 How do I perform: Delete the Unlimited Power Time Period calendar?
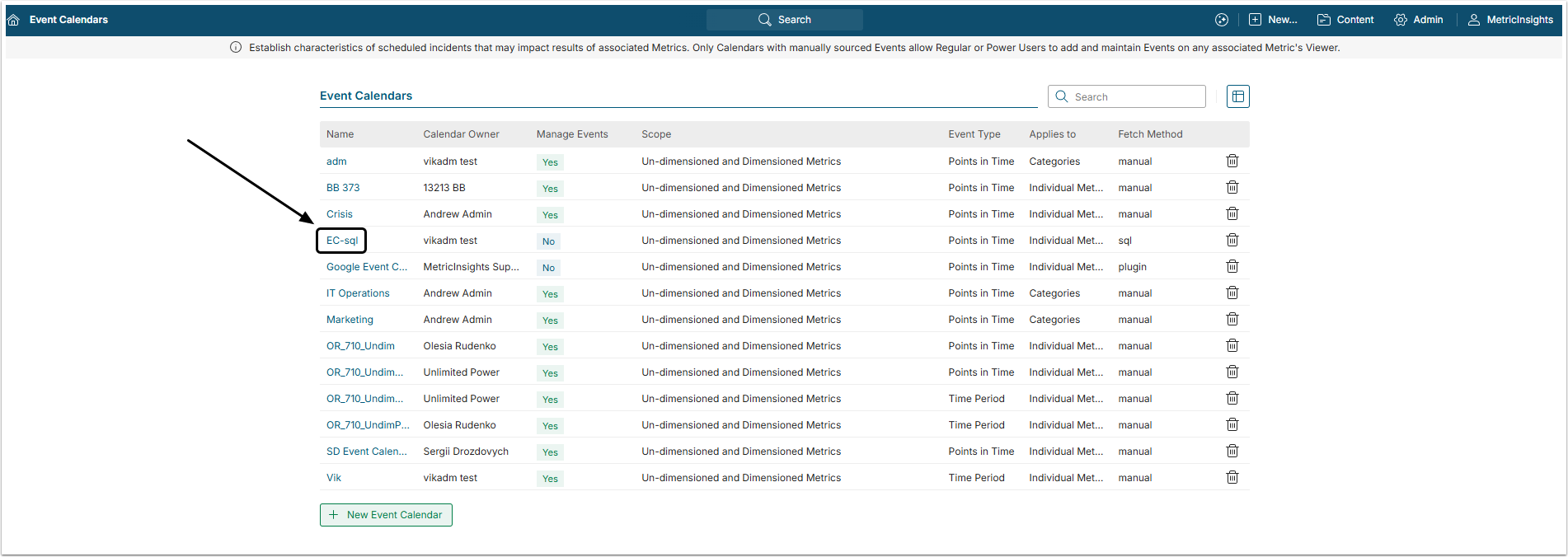(1232, 398)
